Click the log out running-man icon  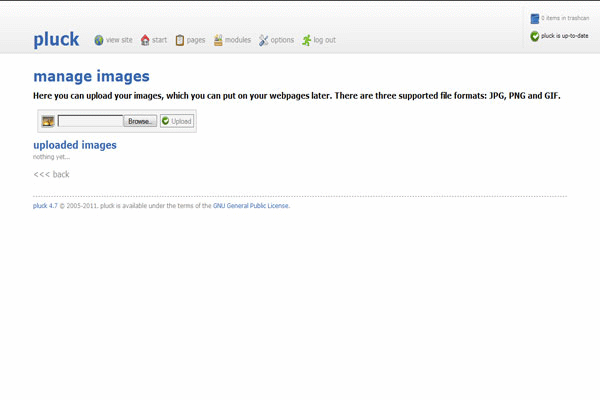tap(307, 40)
